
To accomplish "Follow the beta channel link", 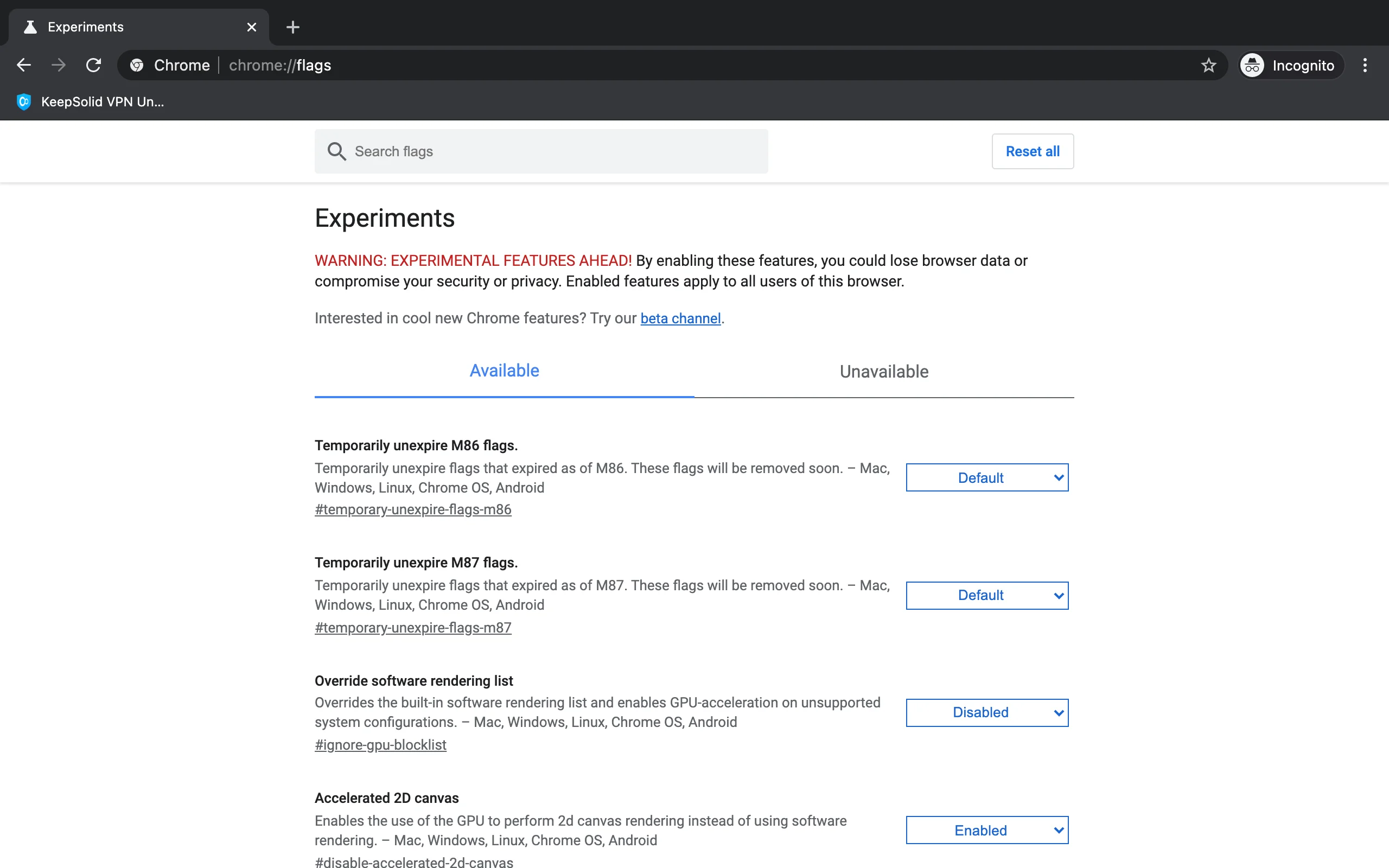I will (680, 318).
